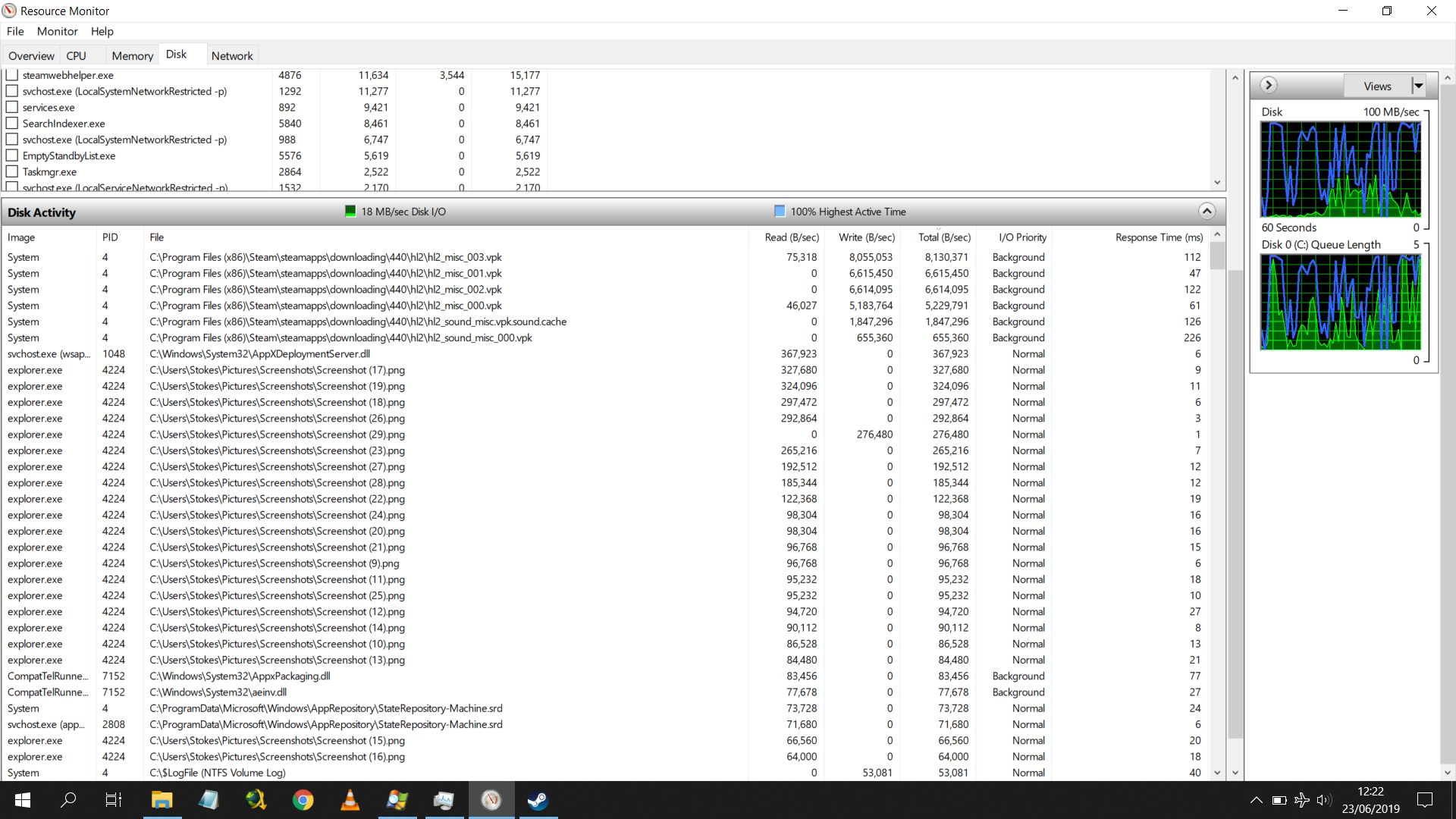Click the processes list scroll-down arrow
This screenshot has width=1456, height=819.
(x=1217, y=182)
